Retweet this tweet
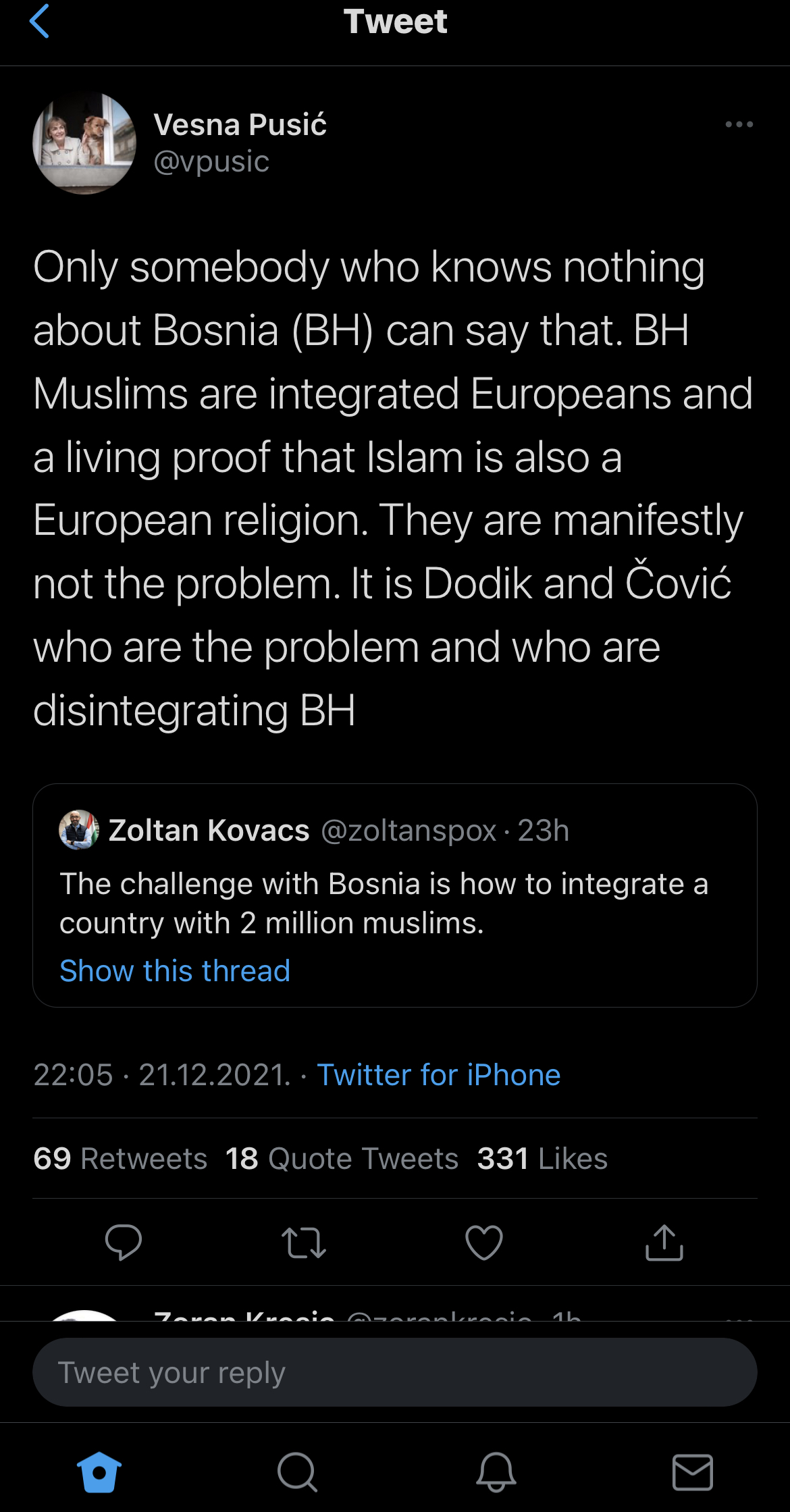Viewport: 790px width, 1512px height. 304,1243
